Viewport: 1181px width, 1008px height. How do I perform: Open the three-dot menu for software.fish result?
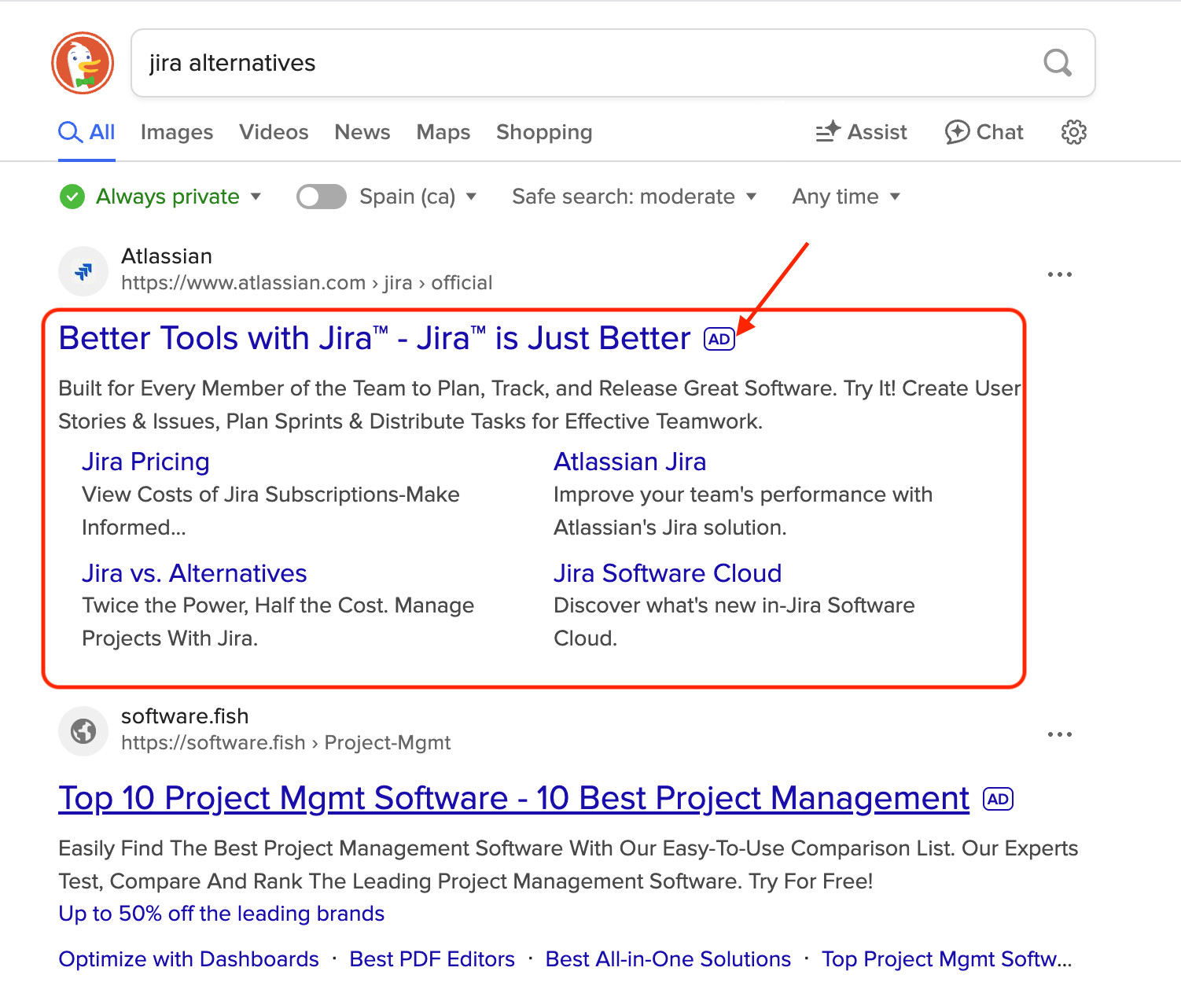[1060, 734]
